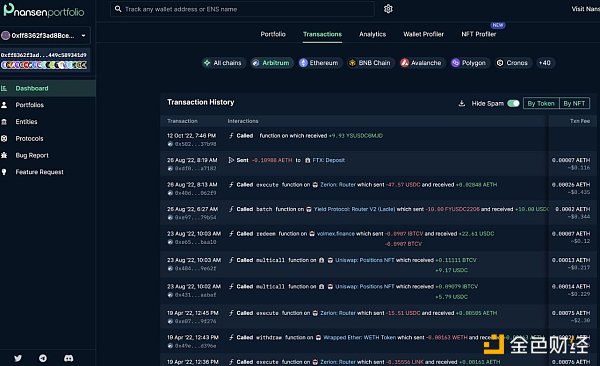The height and width of the screenshot is (366, 600).
Task: Select the By NFT view option
Action: point(574,103)
